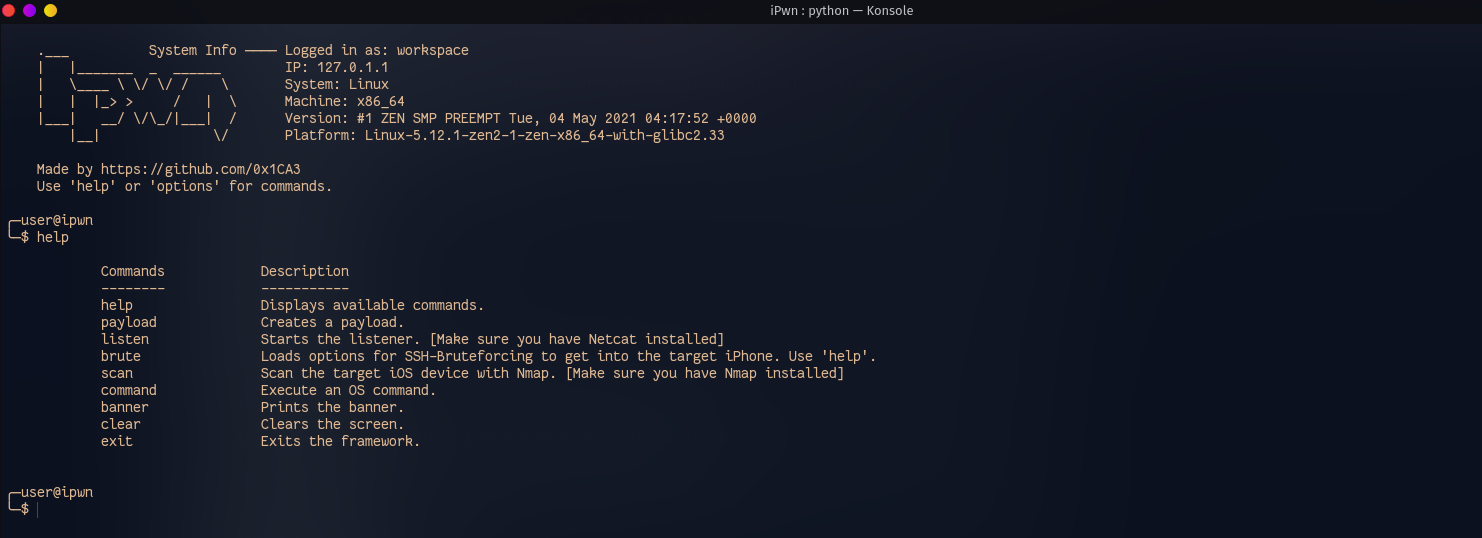Image resolution: width=1482 pixels, height=538 pixels.
Task: Click the 'Description' column header
Action: 305,271
